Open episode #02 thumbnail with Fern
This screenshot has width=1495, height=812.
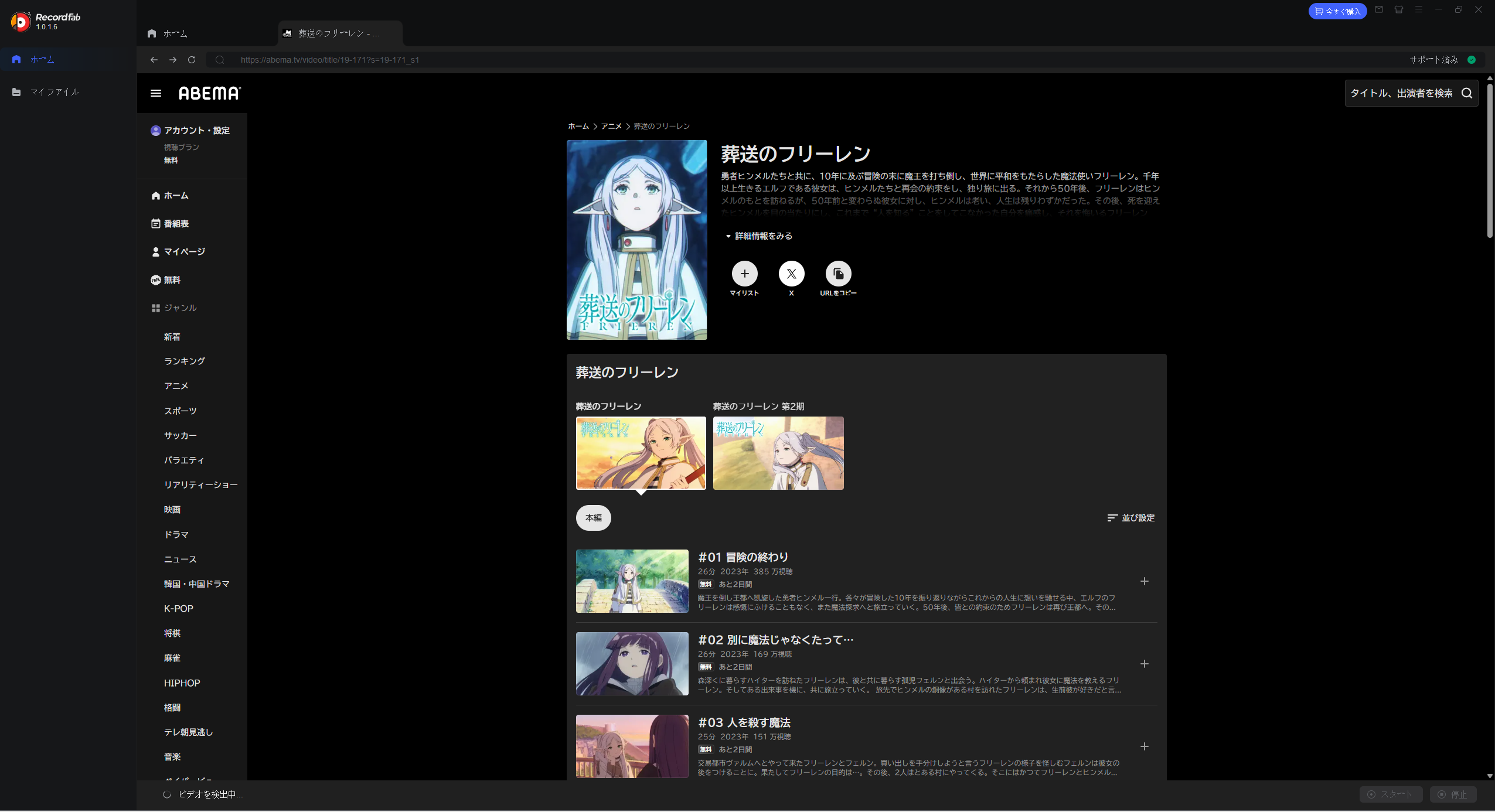[632, 664]
